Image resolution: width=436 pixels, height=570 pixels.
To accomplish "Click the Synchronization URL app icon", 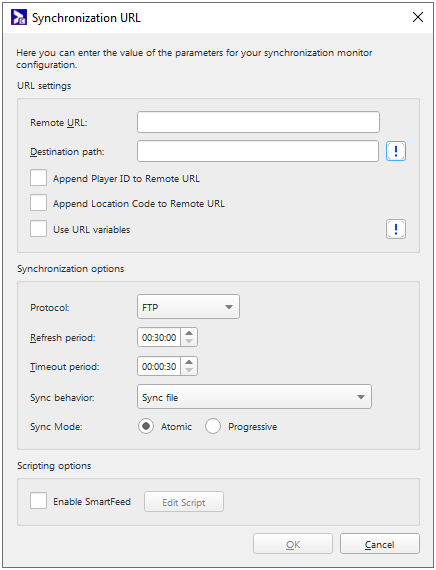I will pyautogui.click(x=19, y=17).
